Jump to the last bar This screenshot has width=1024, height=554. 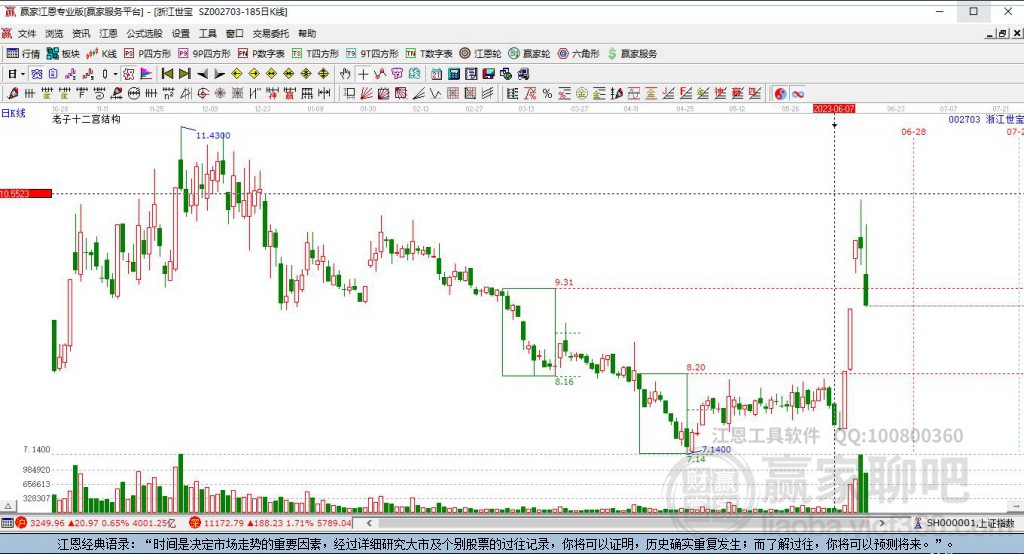[185, 74]
